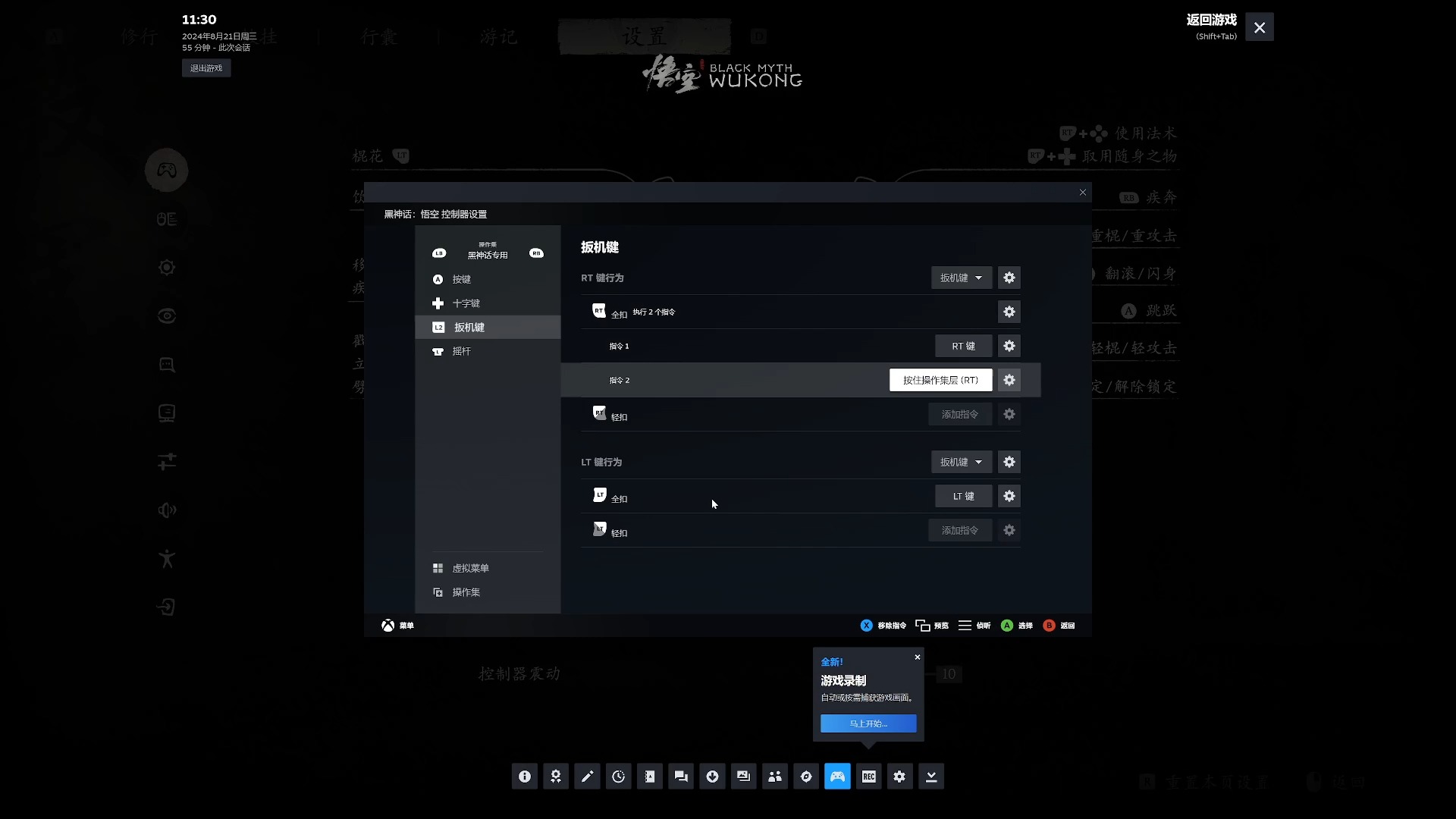Close the 游戏录制 notification popup
Screen dimensions: 1456x819
[x=918, y=657]
